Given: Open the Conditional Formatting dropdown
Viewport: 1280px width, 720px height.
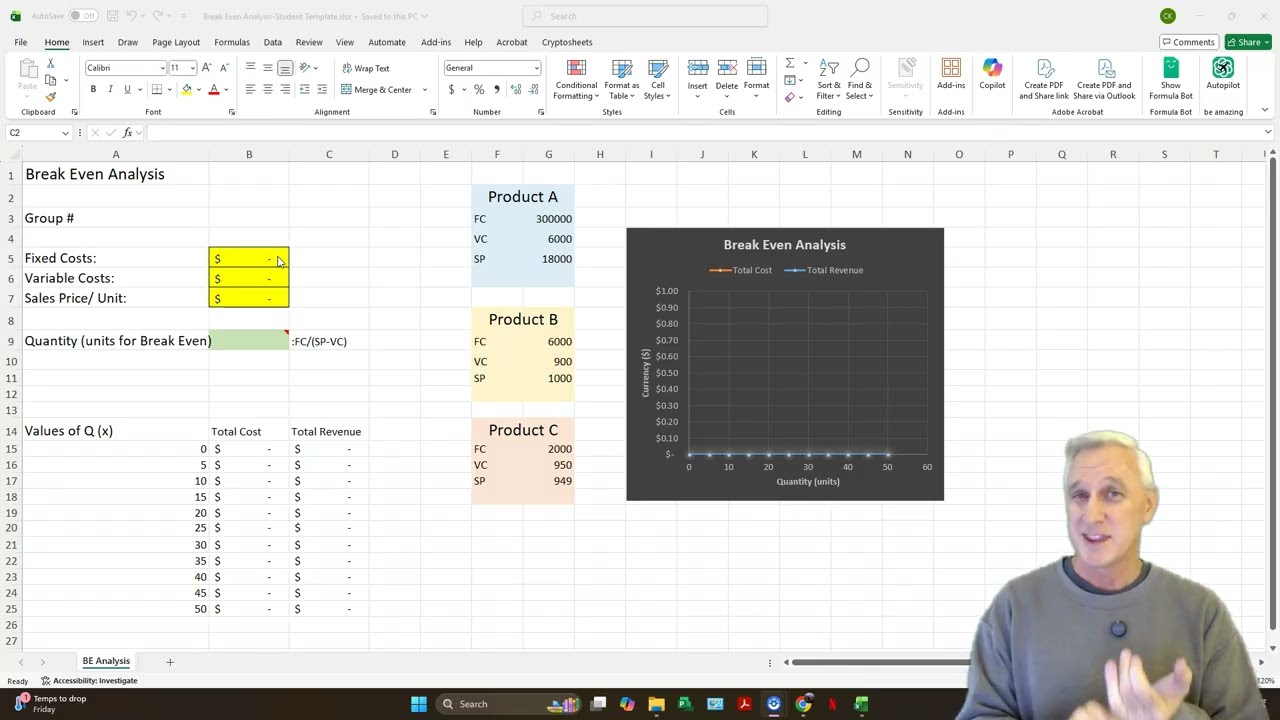Looking at the screenshot, I should (576, 79).
